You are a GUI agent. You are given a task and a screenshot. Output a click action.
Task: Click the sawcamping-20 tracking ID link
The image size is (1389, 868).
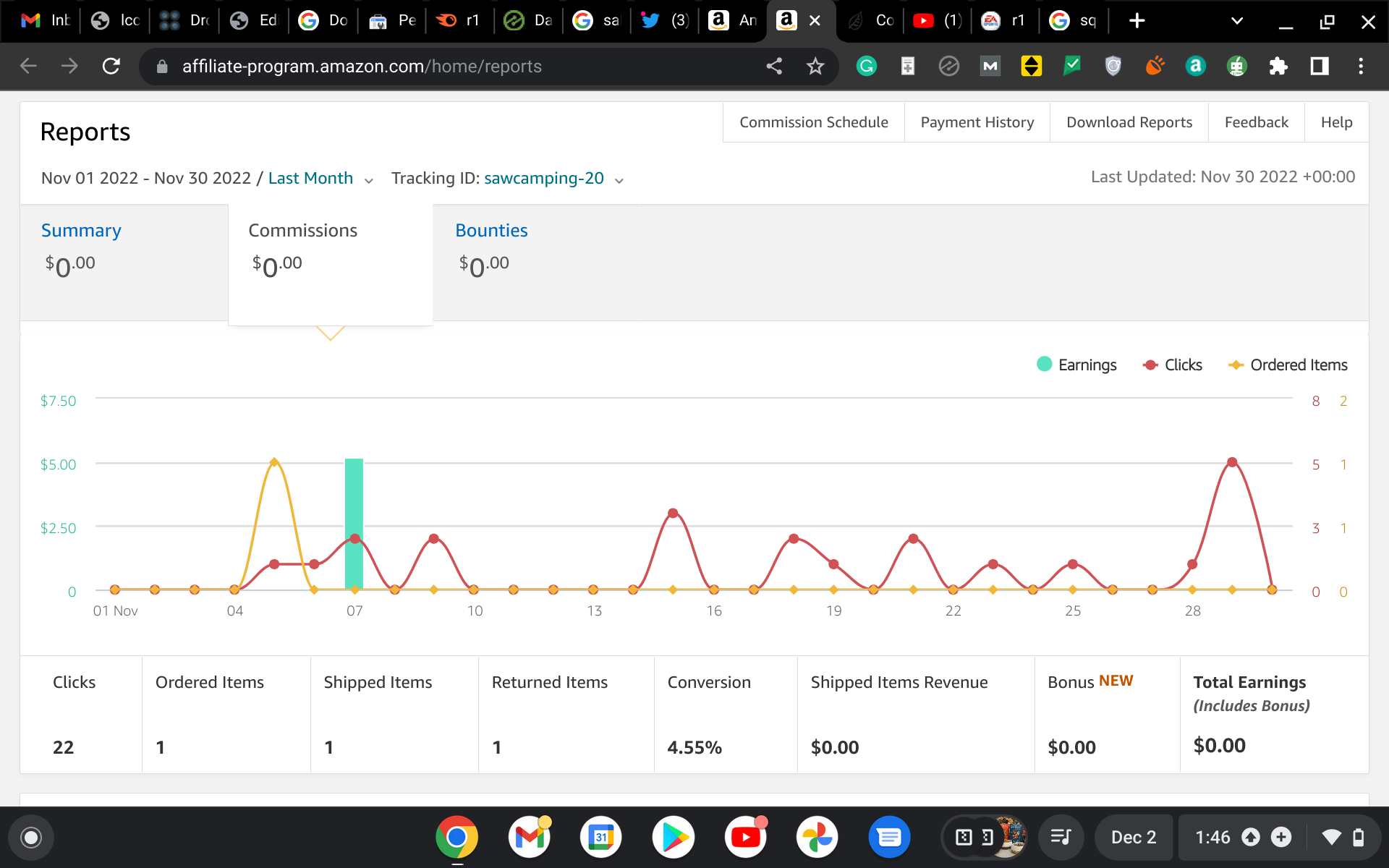pyautogui.click(x=544, y=178)
